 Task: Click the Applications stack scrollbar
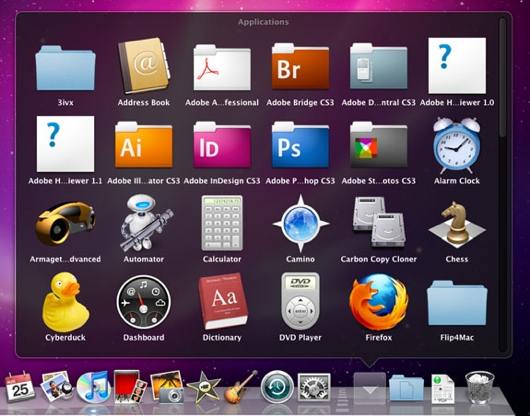click(x=503, y=78)
